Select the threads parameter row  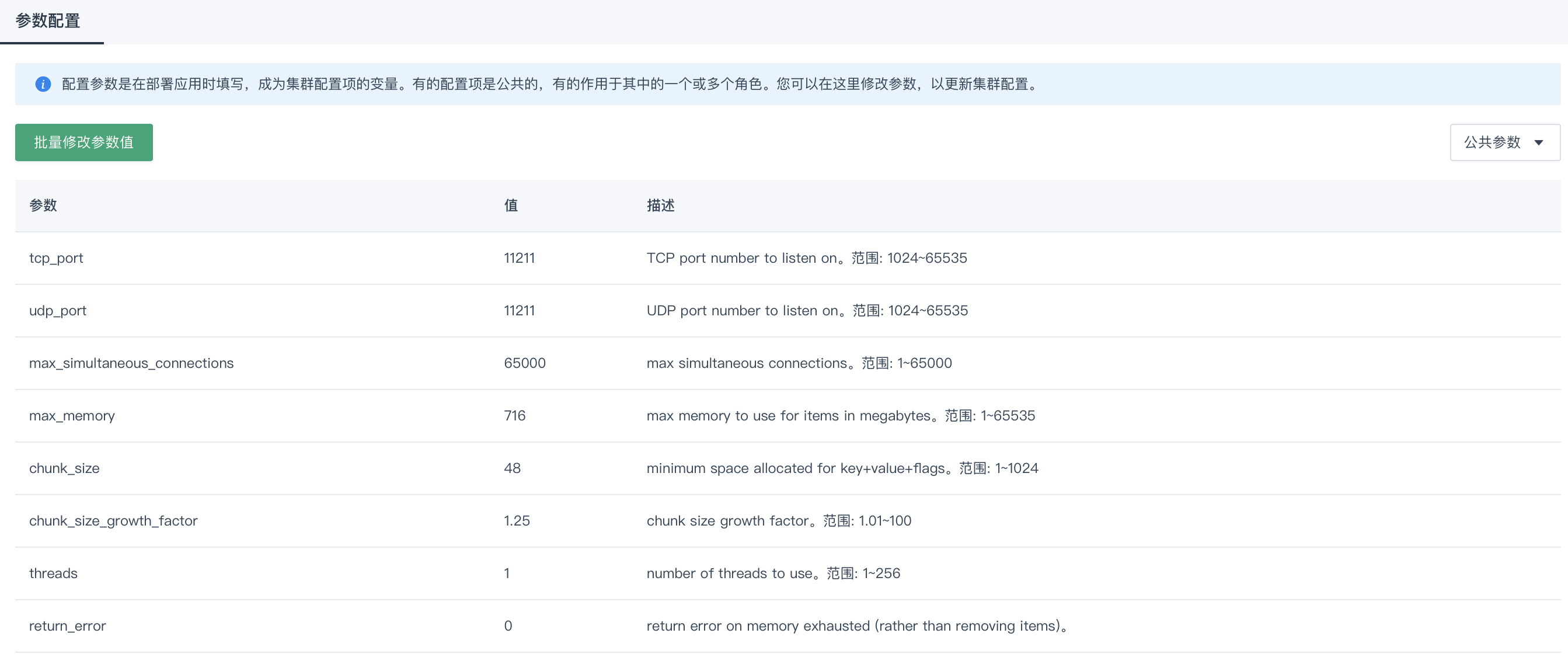point(53,573)
